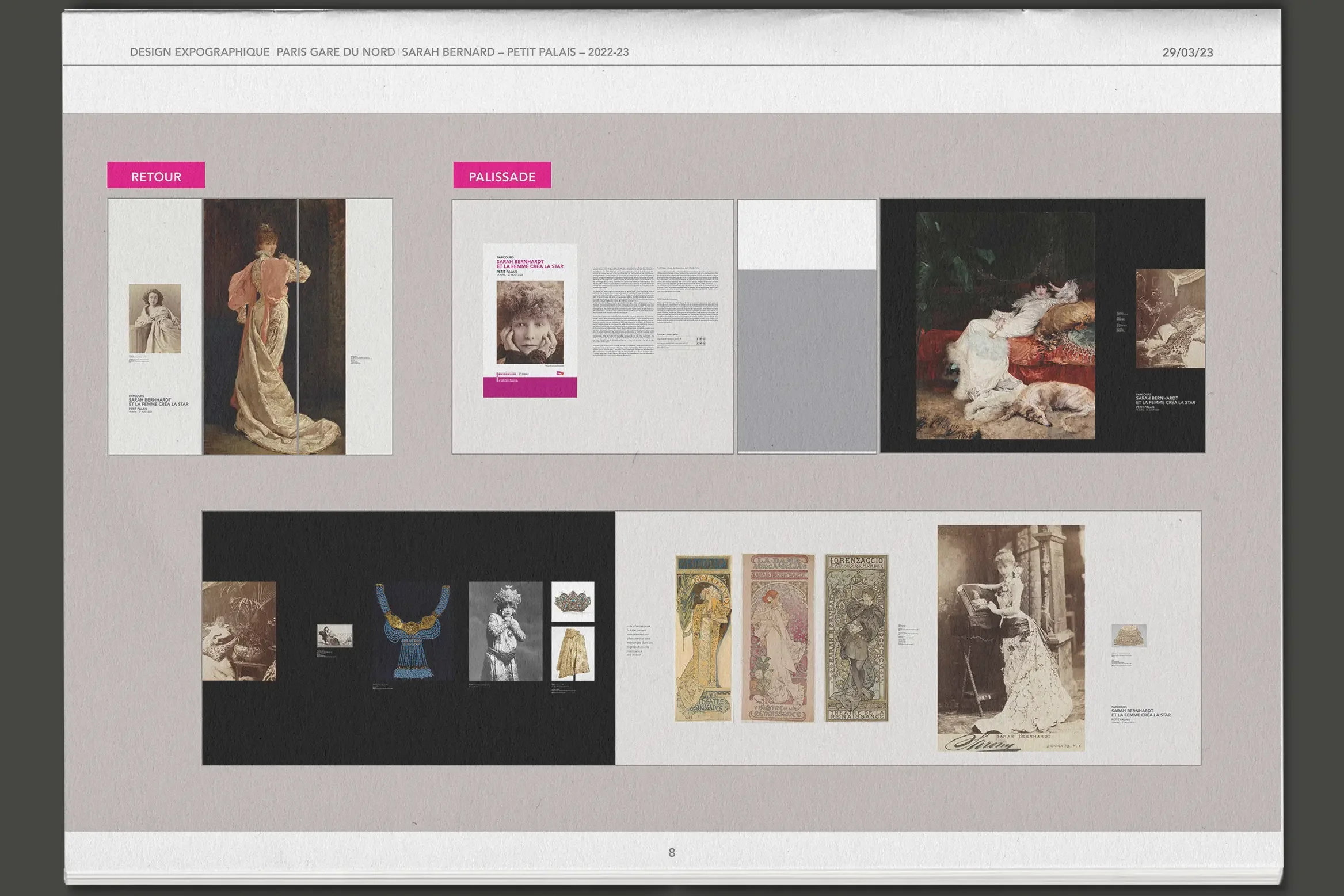Screen dimensions: 1344x896
Task: Select the painting of the woman in pink gown
Action: pos(275,326)
